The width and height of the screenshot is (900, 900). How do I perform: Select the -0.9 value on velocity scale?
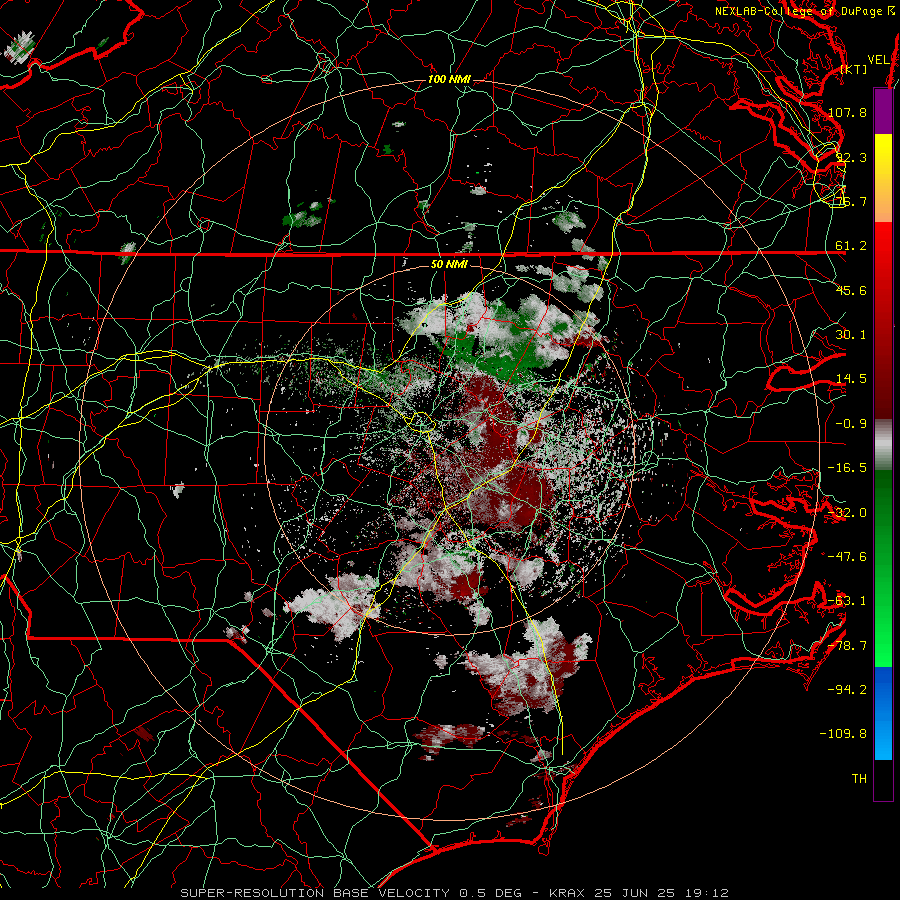pyautogui.click(x=851, y=424)
